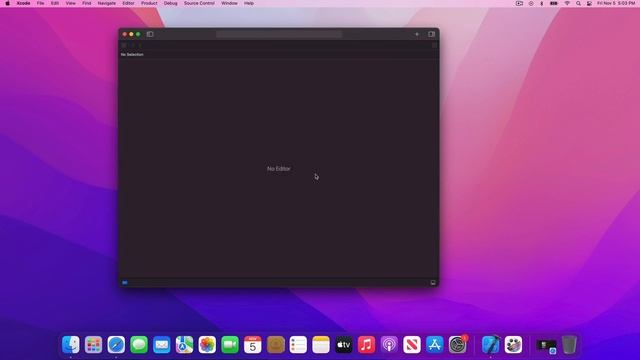
Task: Click the battery status icon in menu bar
Action: coord(553,3)
